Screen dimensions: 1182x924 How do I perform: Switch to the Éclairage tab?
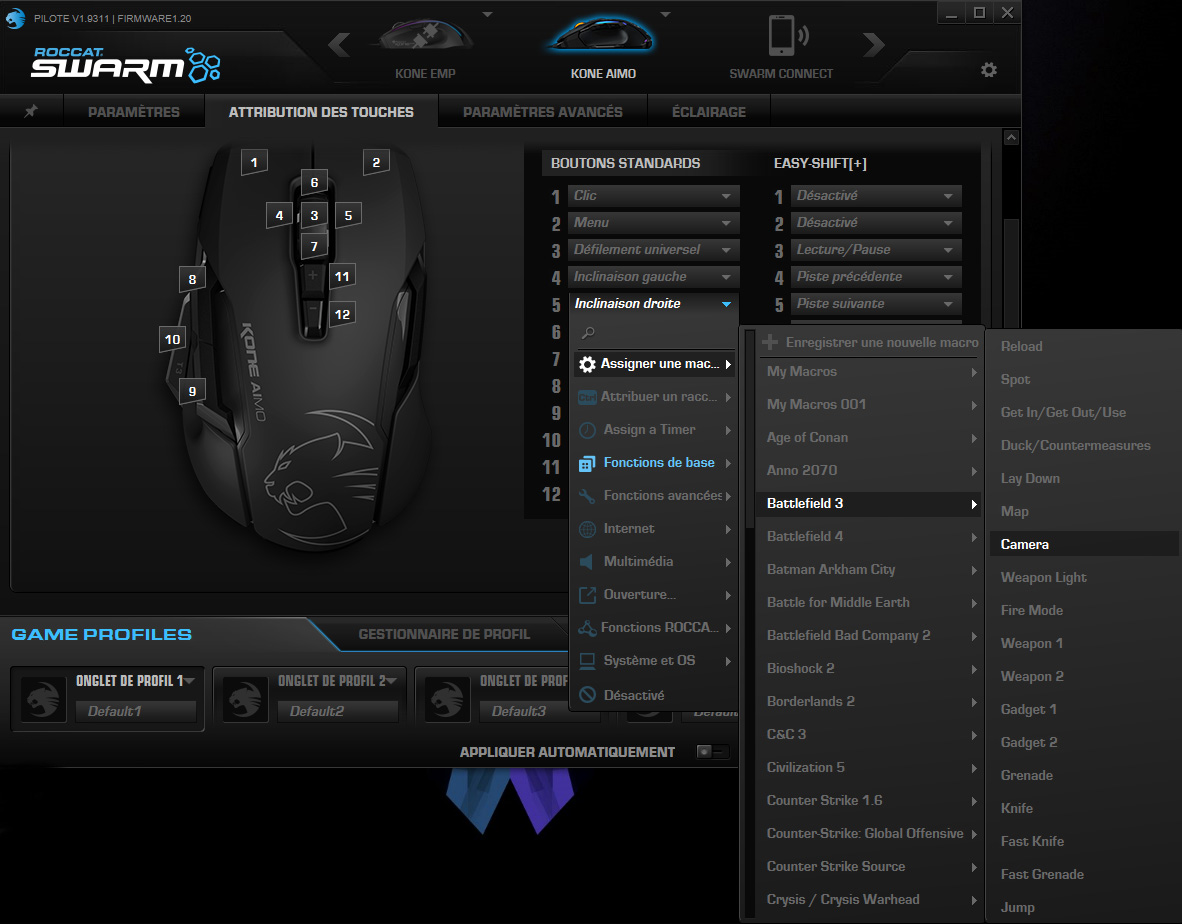[x=709, y=112]
